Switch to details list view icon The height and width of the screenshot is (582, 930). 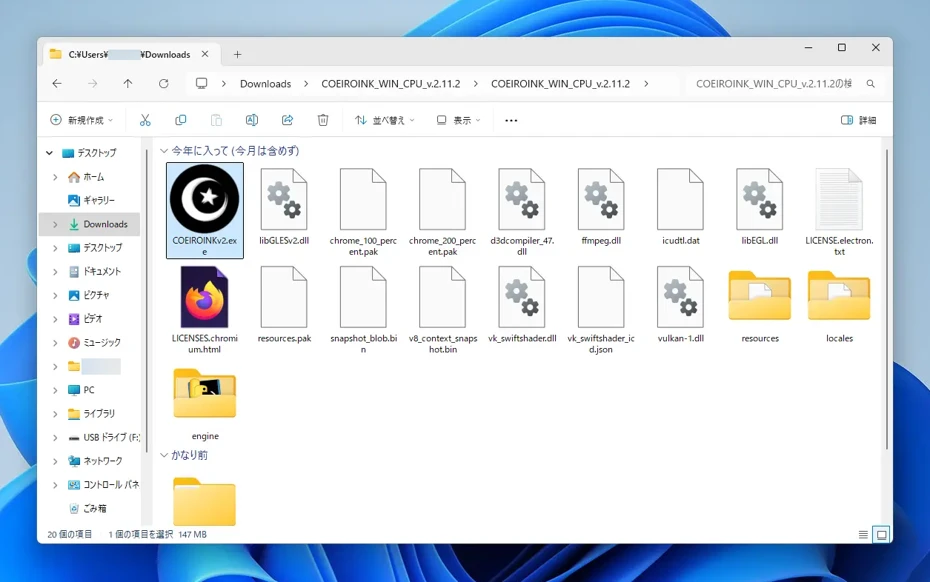pos(864,535)
